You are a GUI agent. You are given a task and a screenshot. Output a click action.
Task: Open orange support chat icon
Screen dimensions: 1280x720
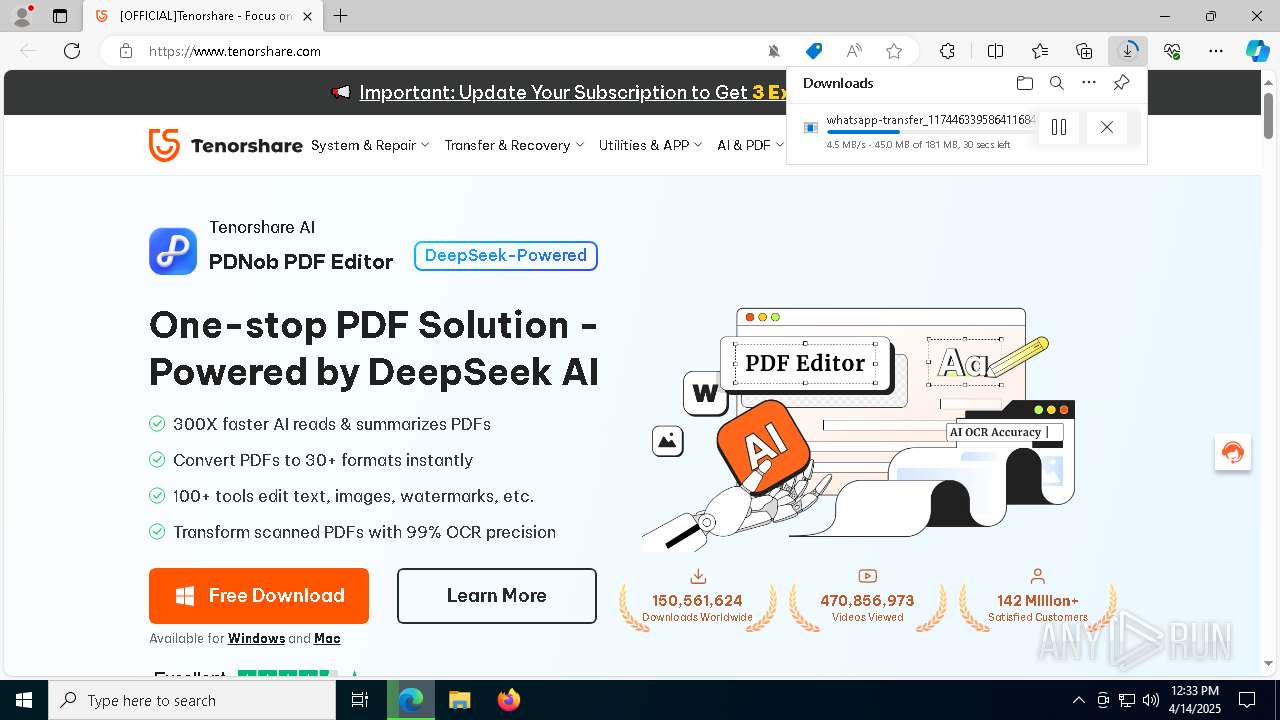click(x=1233, y=452)
